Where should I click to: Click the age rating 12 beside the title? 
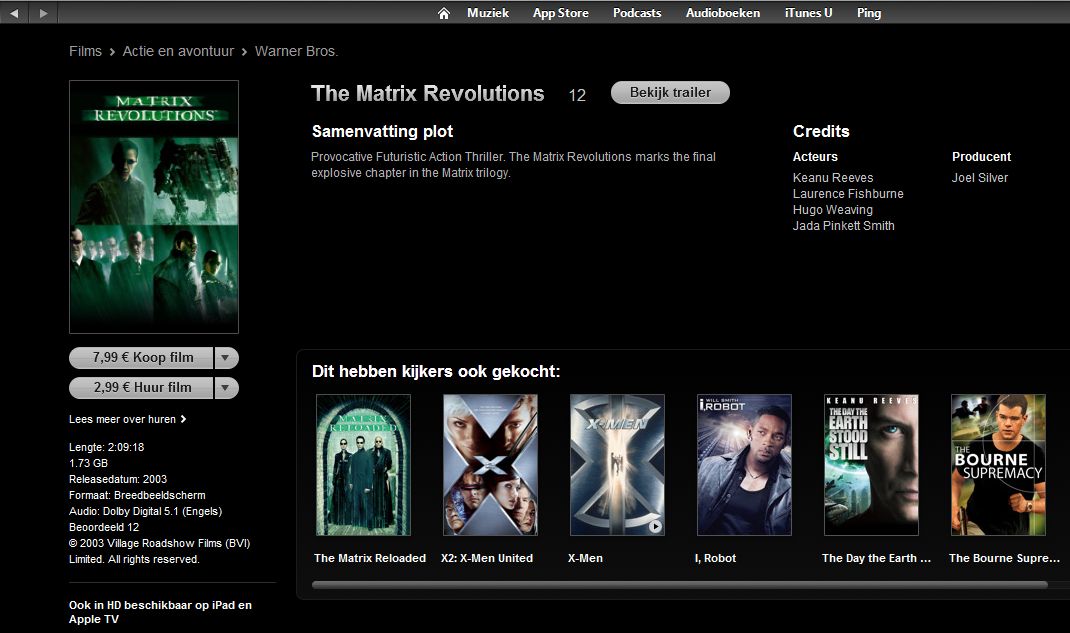tap(577, 95)
